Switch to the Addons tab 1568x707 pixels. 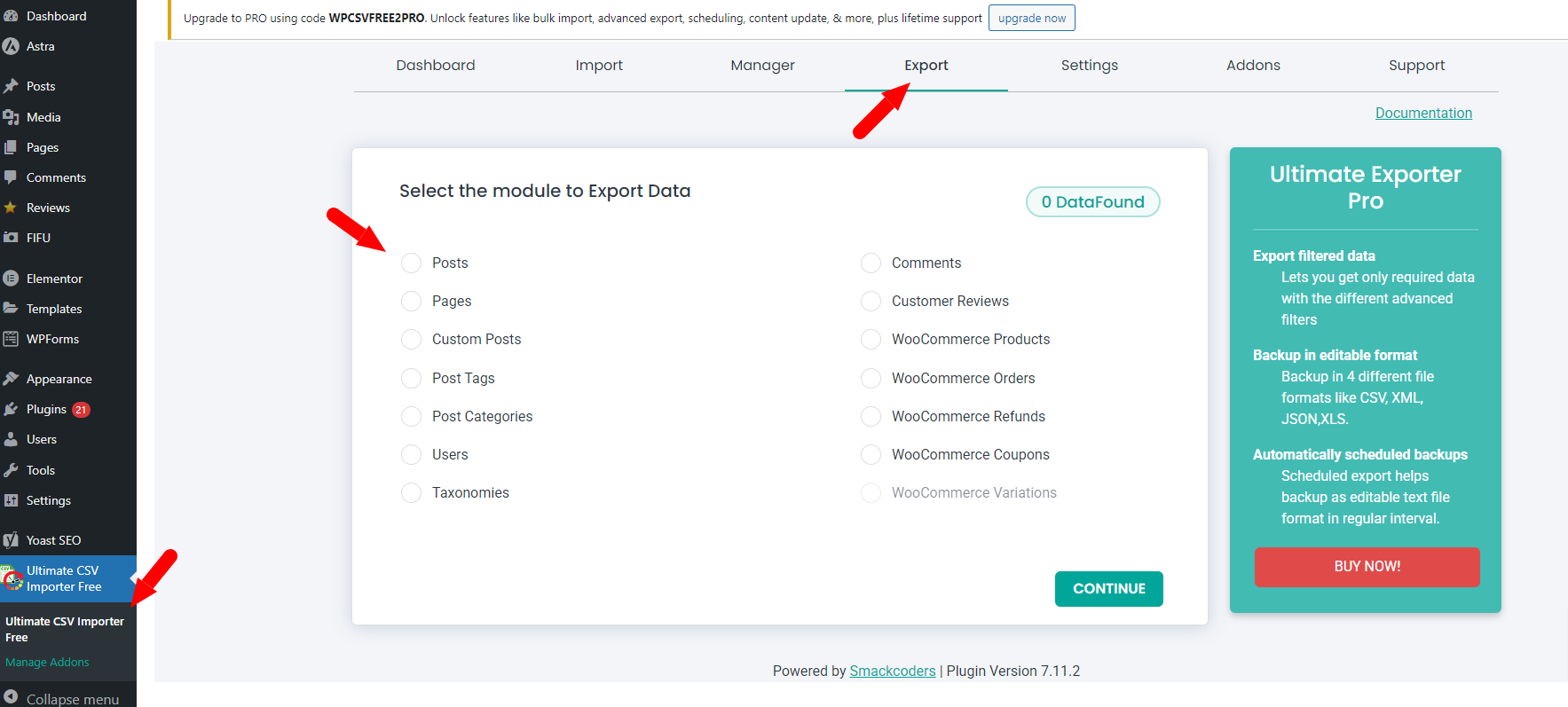(1253, 65)
